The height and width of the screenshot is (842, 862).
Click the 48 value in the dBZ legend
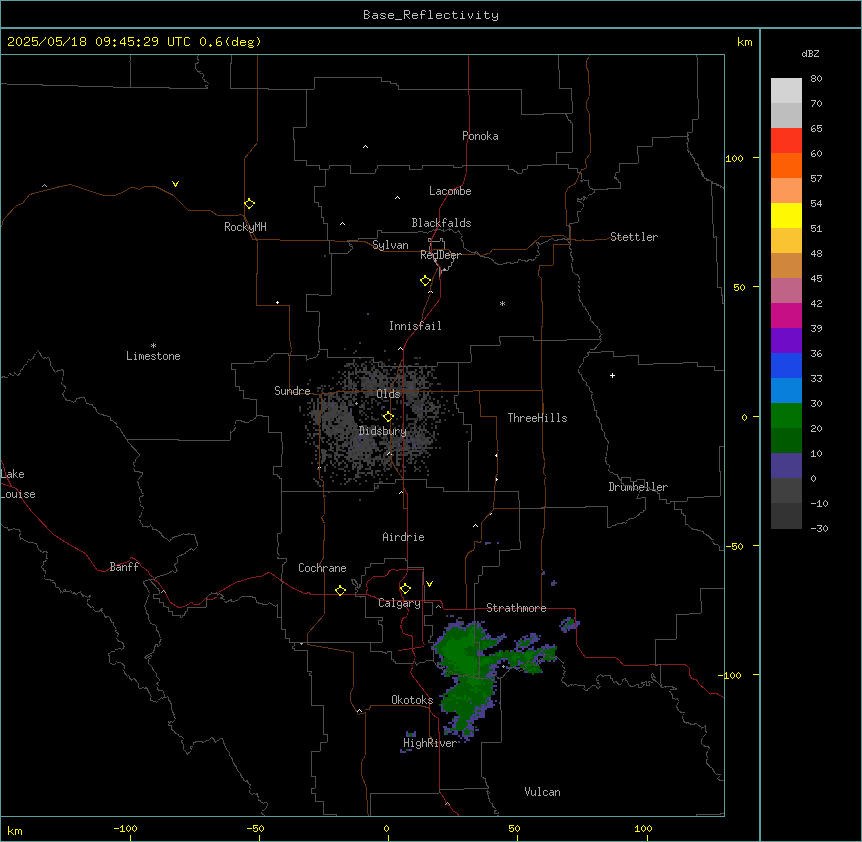tap(816, 253)
